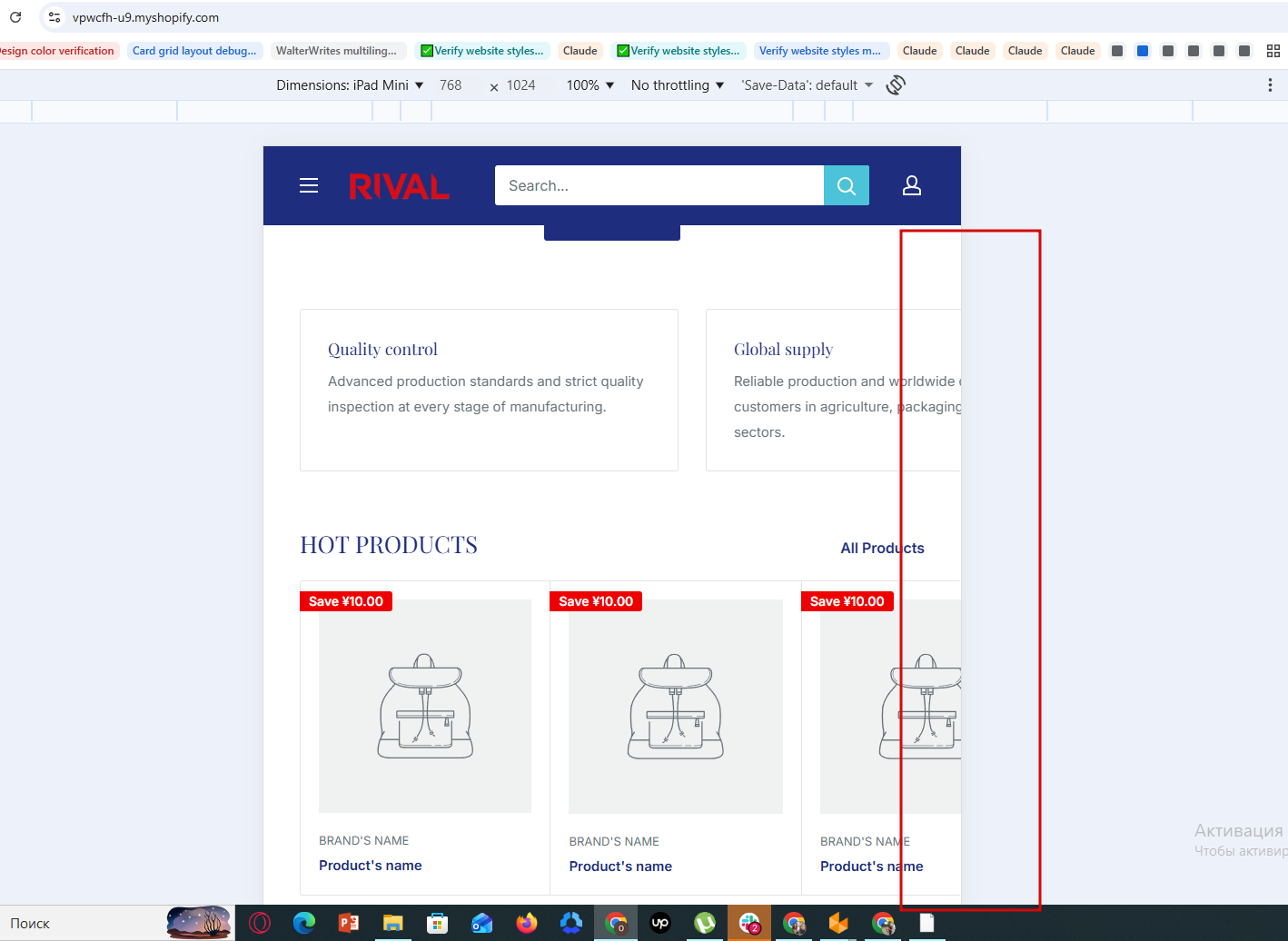Image resolution: width=1288 pixels, height=941 pixels.
Task: Open the 100% zoom dropdown
Action: point(590,84)
